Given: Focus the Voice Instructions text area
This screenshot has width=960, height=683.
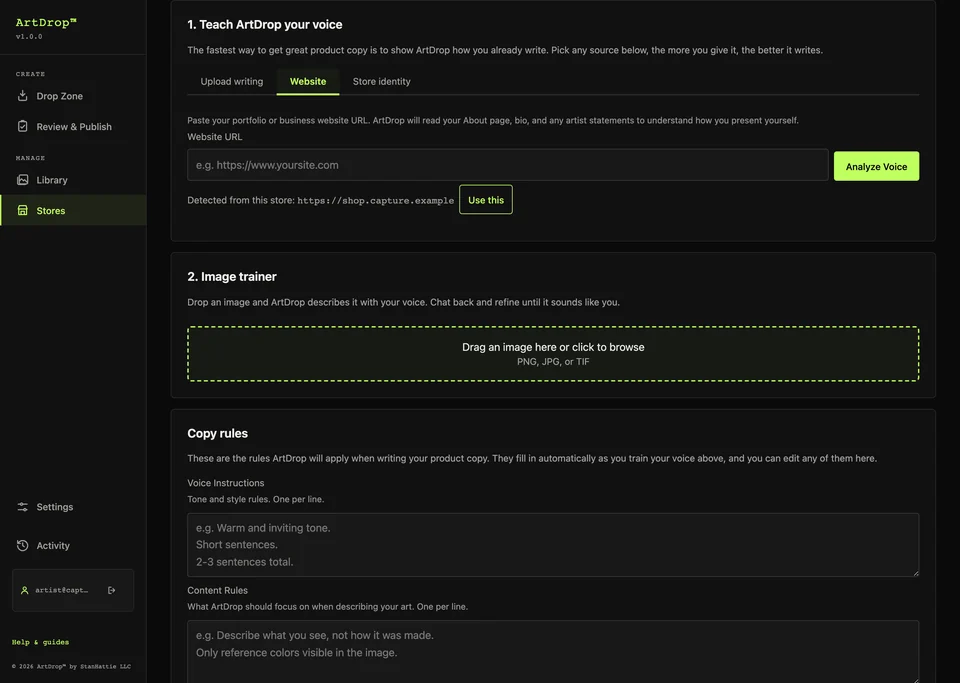Looking at the screenshot, I should point(553,545).
